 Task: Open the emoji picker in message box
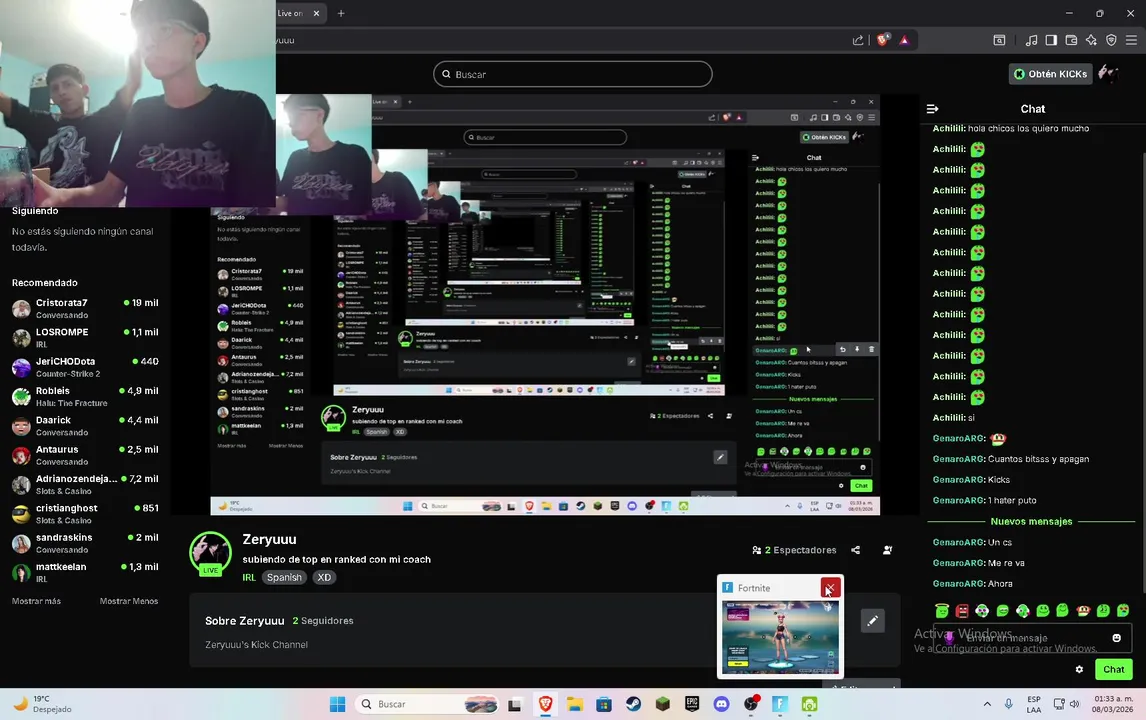pyautogui.click(x=1117, y=638)
